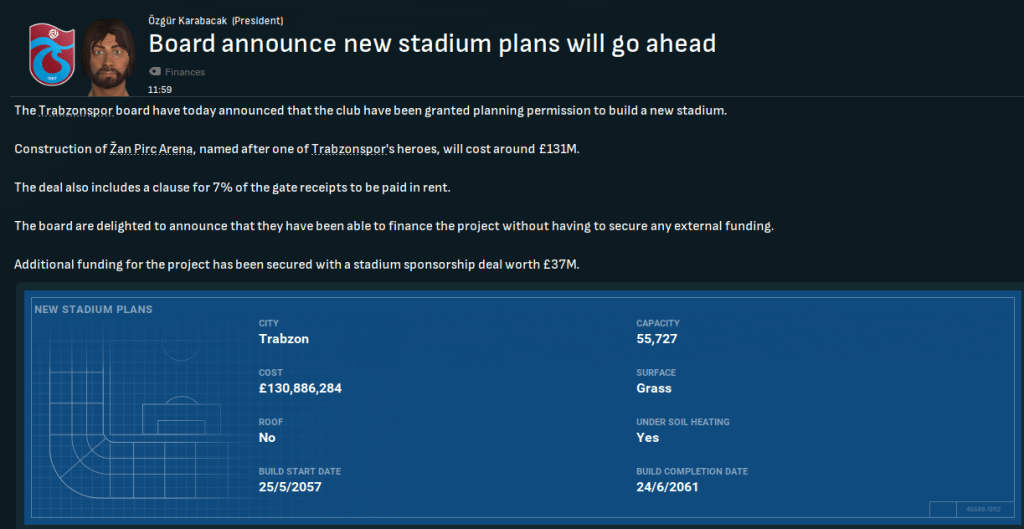This screenshot has width=1024, height=529.
Task: Select the Trabzon city value
Action: [x=284, y=338]
